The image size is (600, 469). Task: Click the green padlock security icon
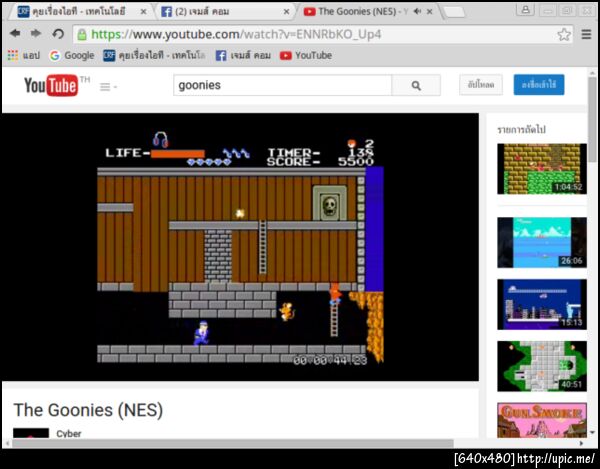coord(82,35)
